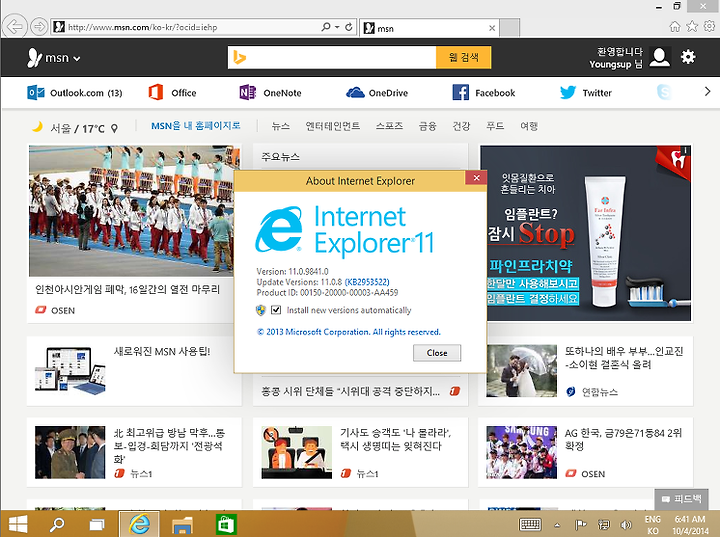Screen dimensions: 720x537
Task: Open the wedding couple article thumbnail
Action: tap(522, 371)
